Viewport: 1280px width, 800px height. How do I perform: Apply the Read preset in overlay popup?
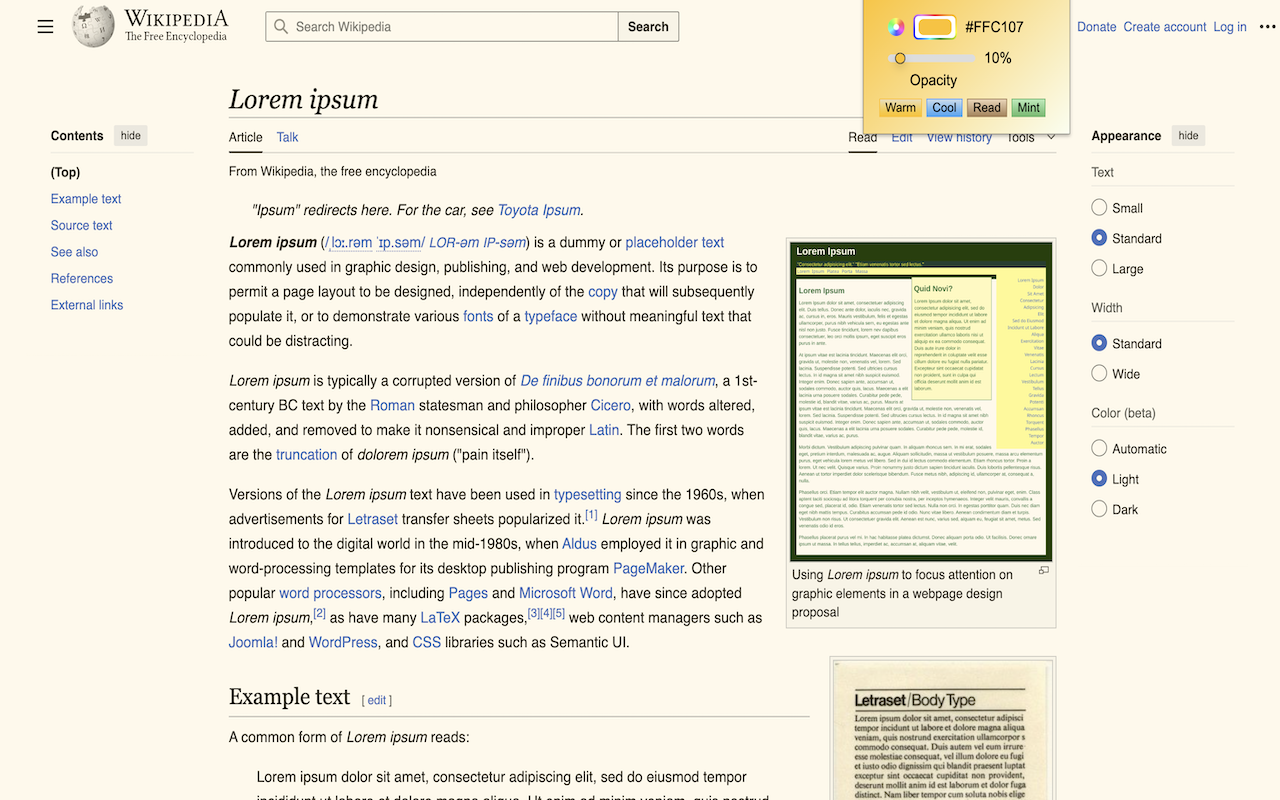click(x=987, y=108)
